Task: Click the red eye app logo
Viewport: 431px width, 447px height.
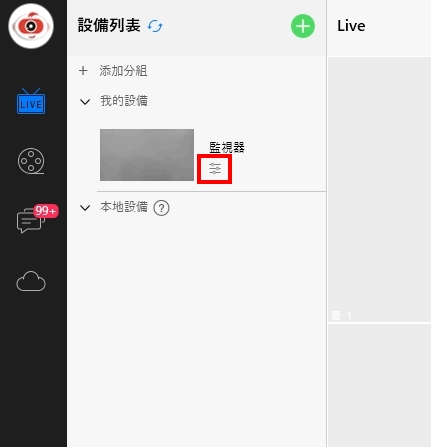Action: click(x=31, y=26)
